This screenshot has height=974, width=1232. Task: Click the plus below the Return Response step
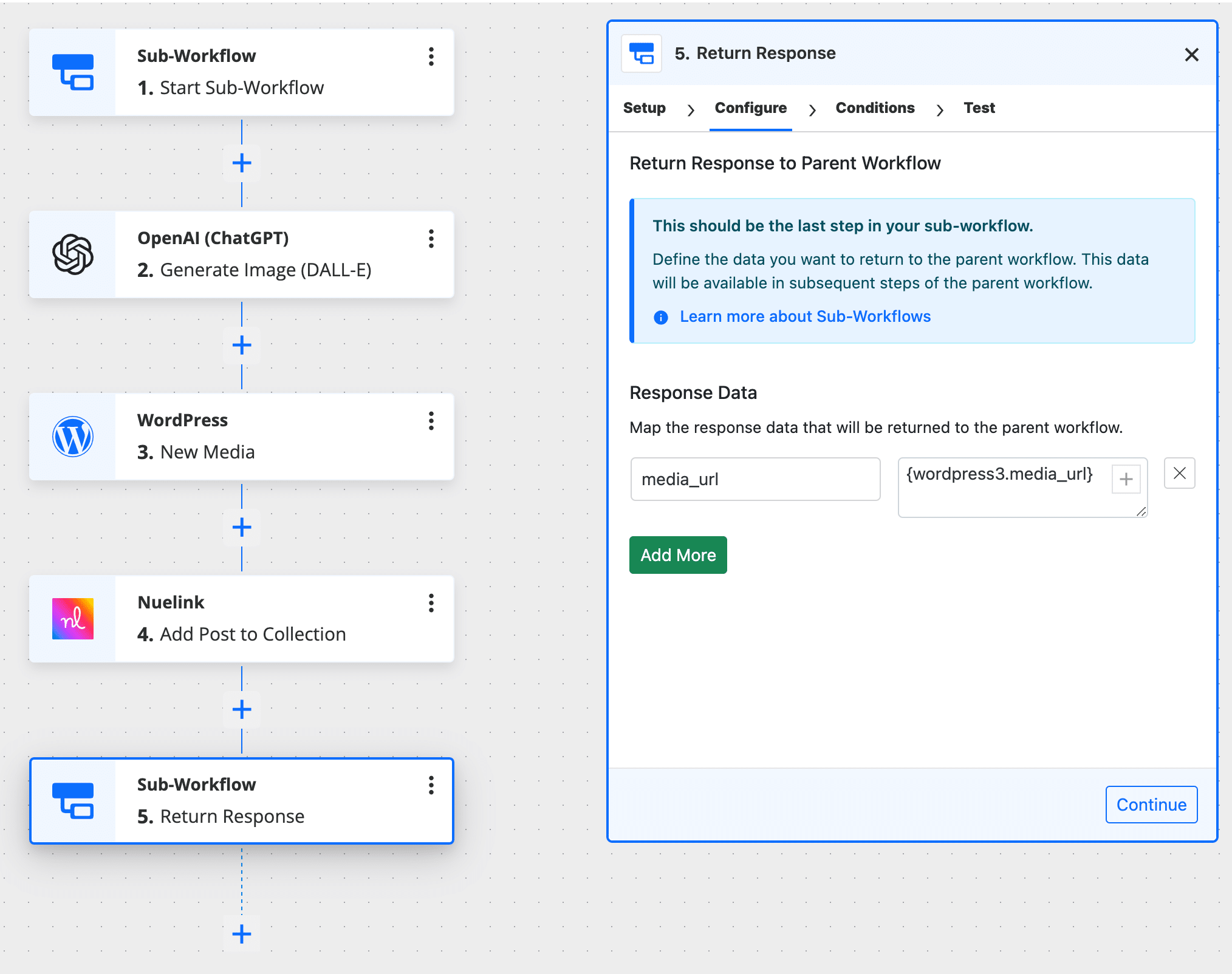click(x=241, y=933)
